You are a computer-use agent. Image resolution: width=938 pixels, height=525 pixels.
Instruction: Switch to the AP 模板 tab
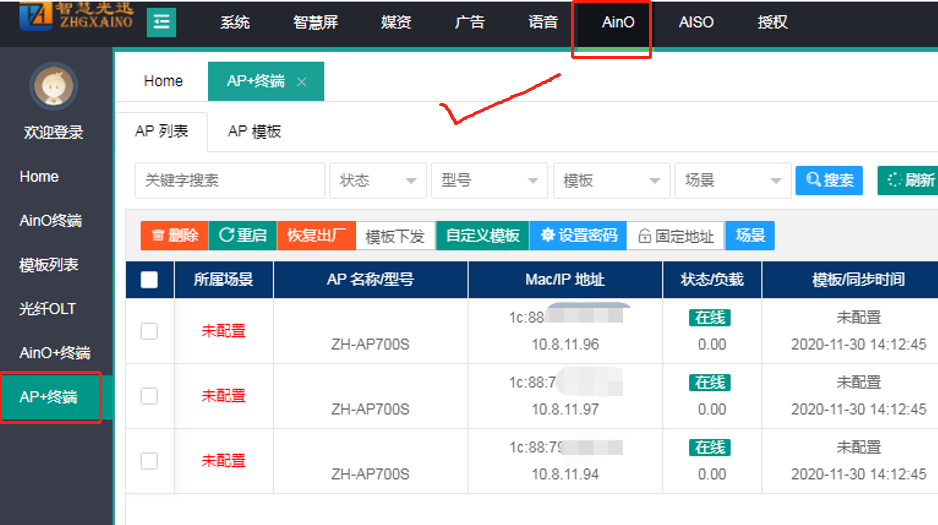click(x=254, y=131)
